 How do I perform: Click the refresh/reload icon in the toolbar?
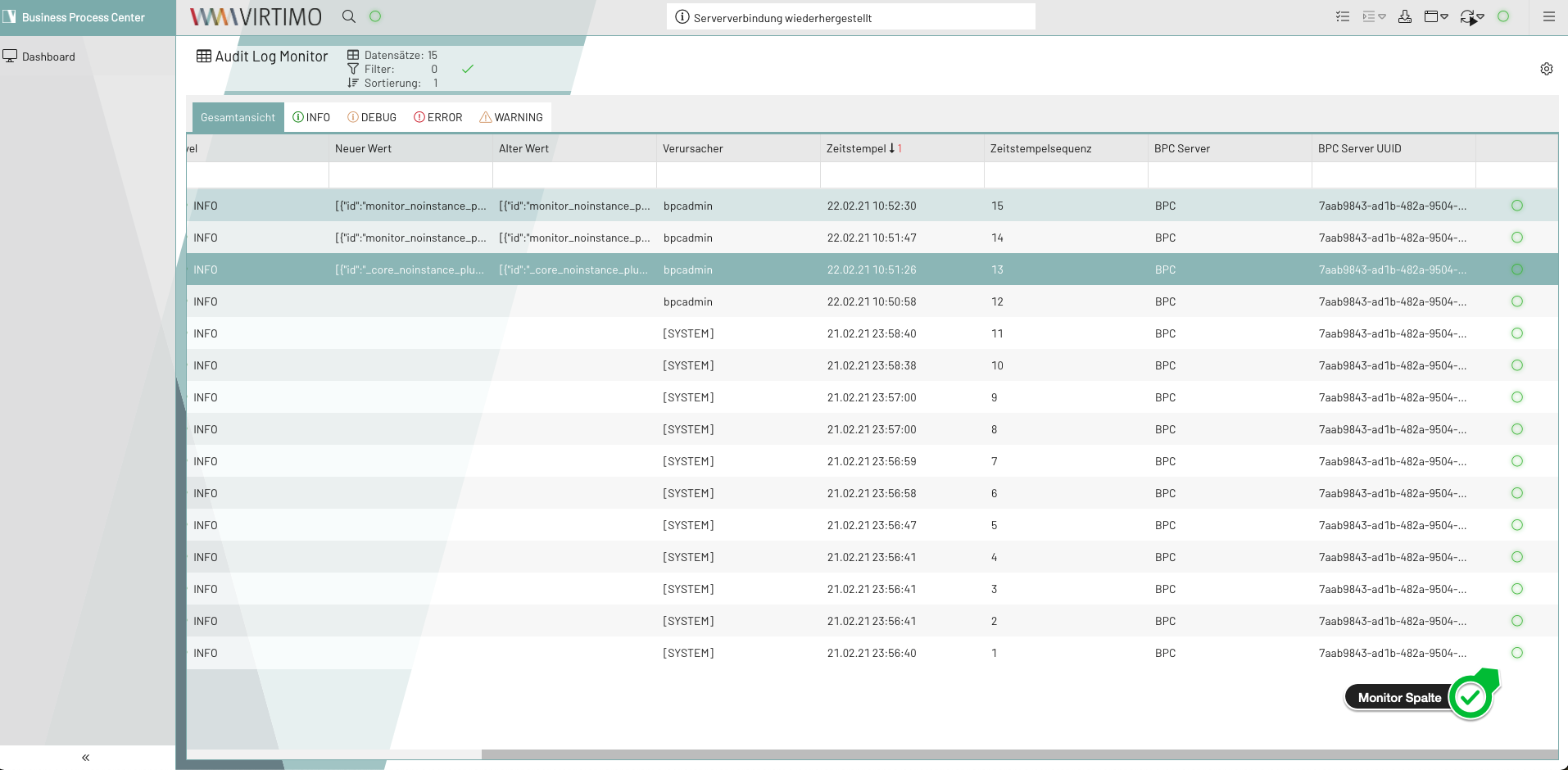pos(1467,15)
